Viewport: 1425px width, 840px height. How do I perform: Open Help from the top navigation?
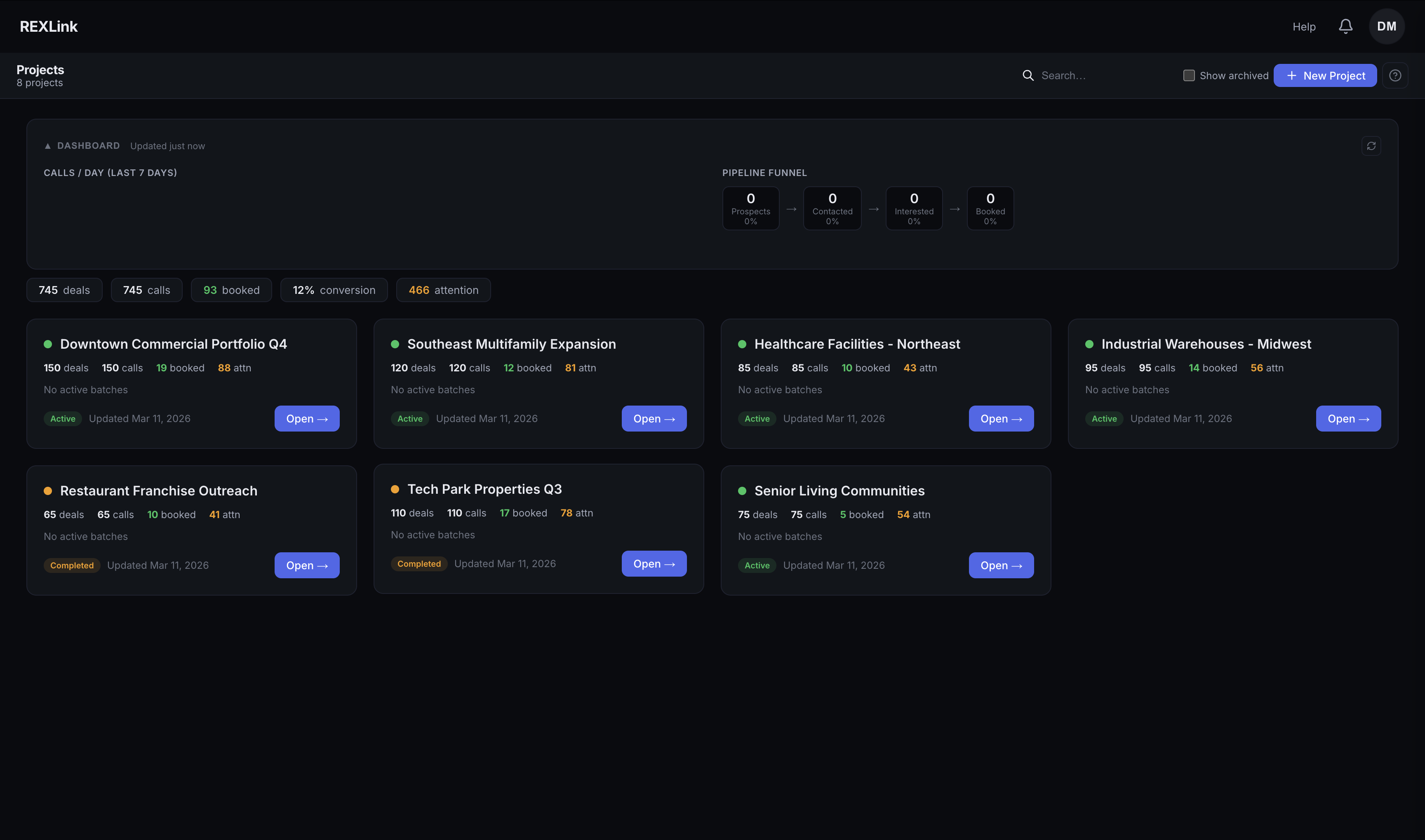pos(1304,26)
